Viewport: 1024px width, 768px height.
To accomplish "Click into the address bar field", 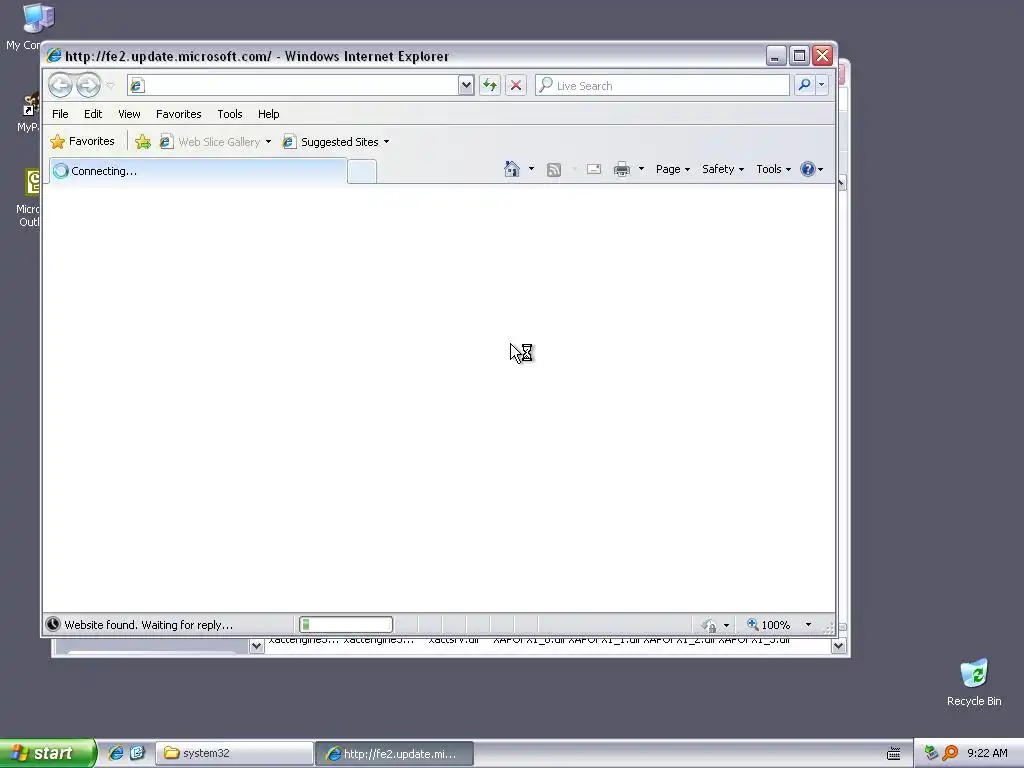I will tap(293, 85).
